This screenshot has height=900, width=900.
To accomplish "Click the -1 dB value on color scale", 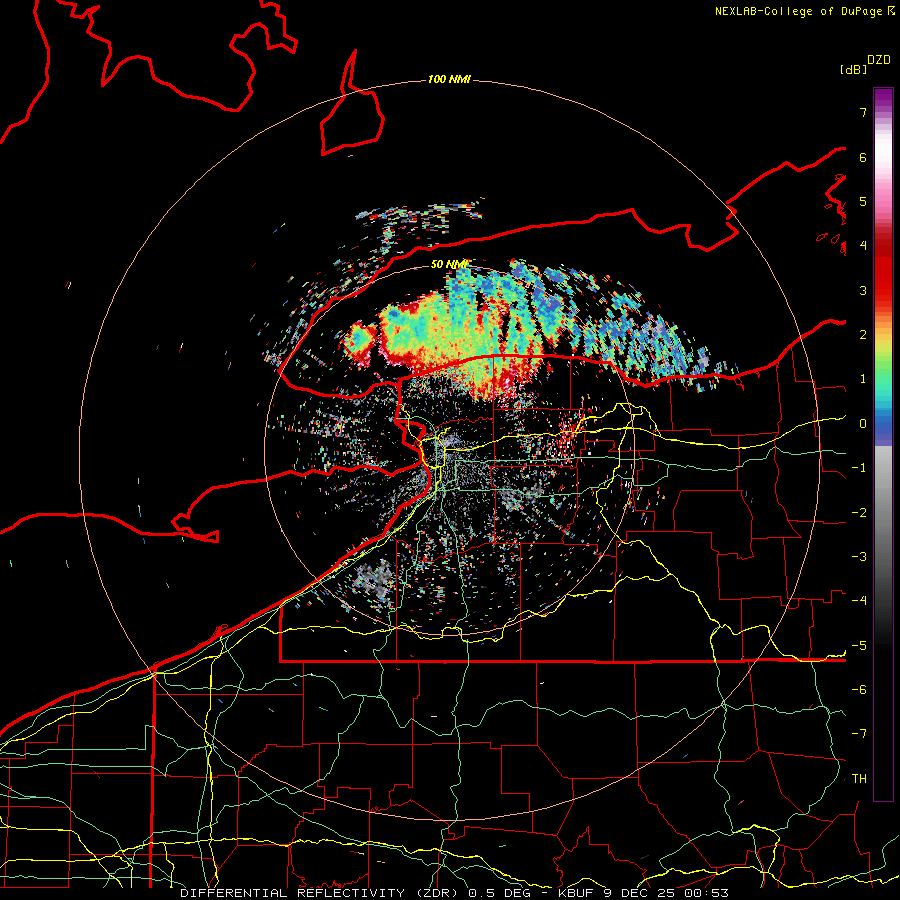I will point(859,468).
